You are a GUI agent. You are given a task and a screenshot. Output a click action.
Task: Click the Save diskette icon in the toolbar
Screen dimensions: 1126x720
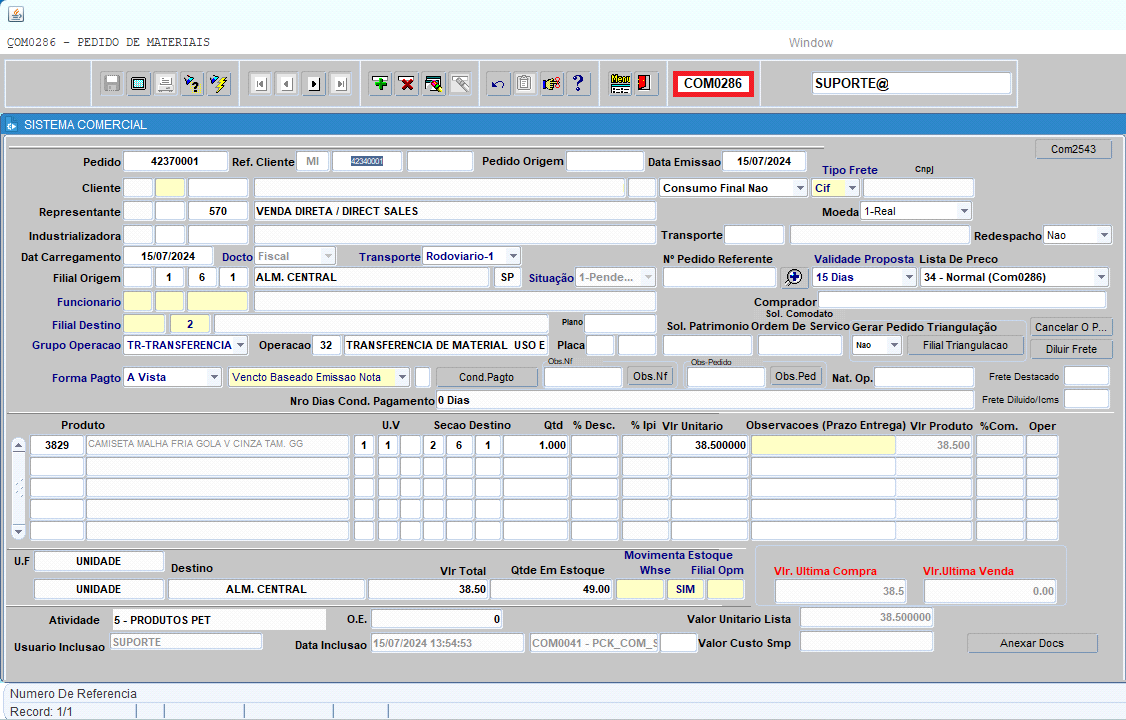[111, 84]
